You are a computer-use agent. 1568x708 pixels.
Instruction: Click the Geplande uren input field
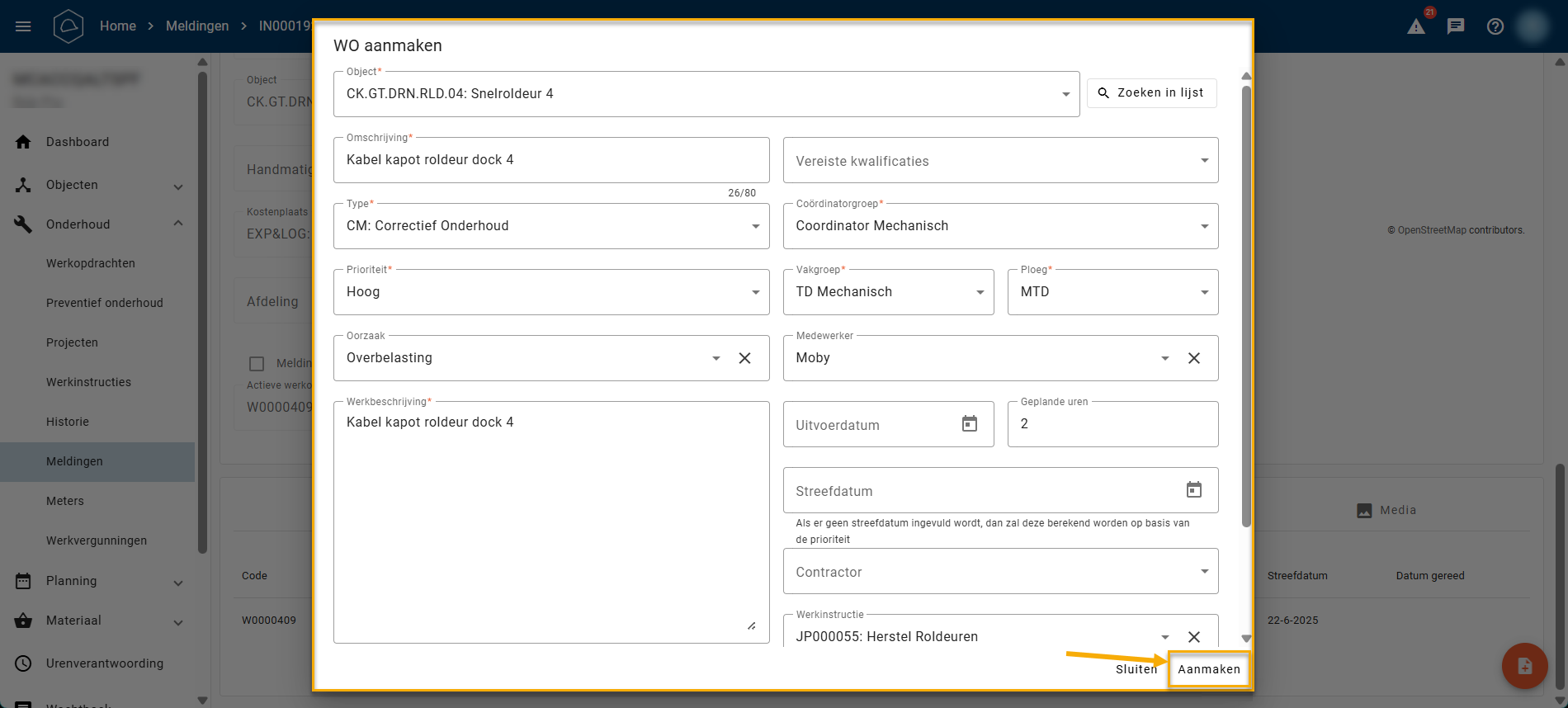point(1112,424)
